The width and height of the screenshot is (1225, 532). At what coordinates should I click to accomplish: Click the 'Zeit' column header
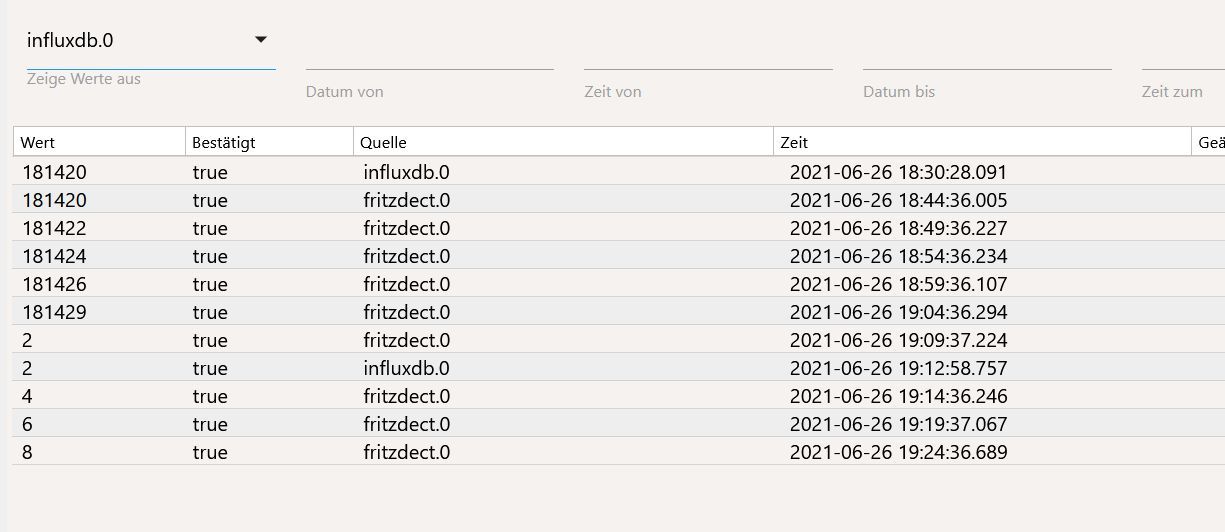click(982, 143)
